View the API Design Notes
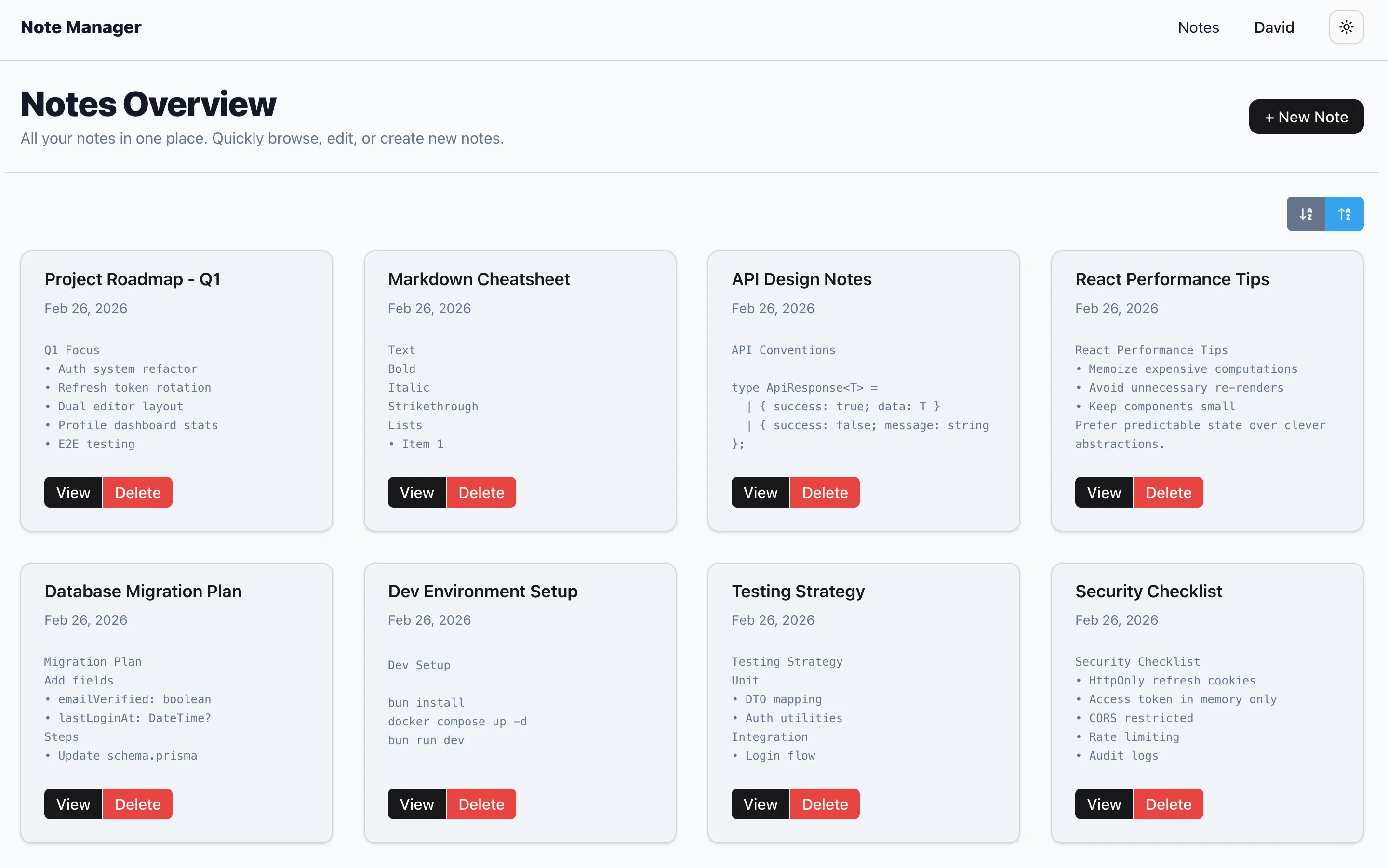Image resolution: width=1388 pixels, height=868 pixels. click(761, 492)
